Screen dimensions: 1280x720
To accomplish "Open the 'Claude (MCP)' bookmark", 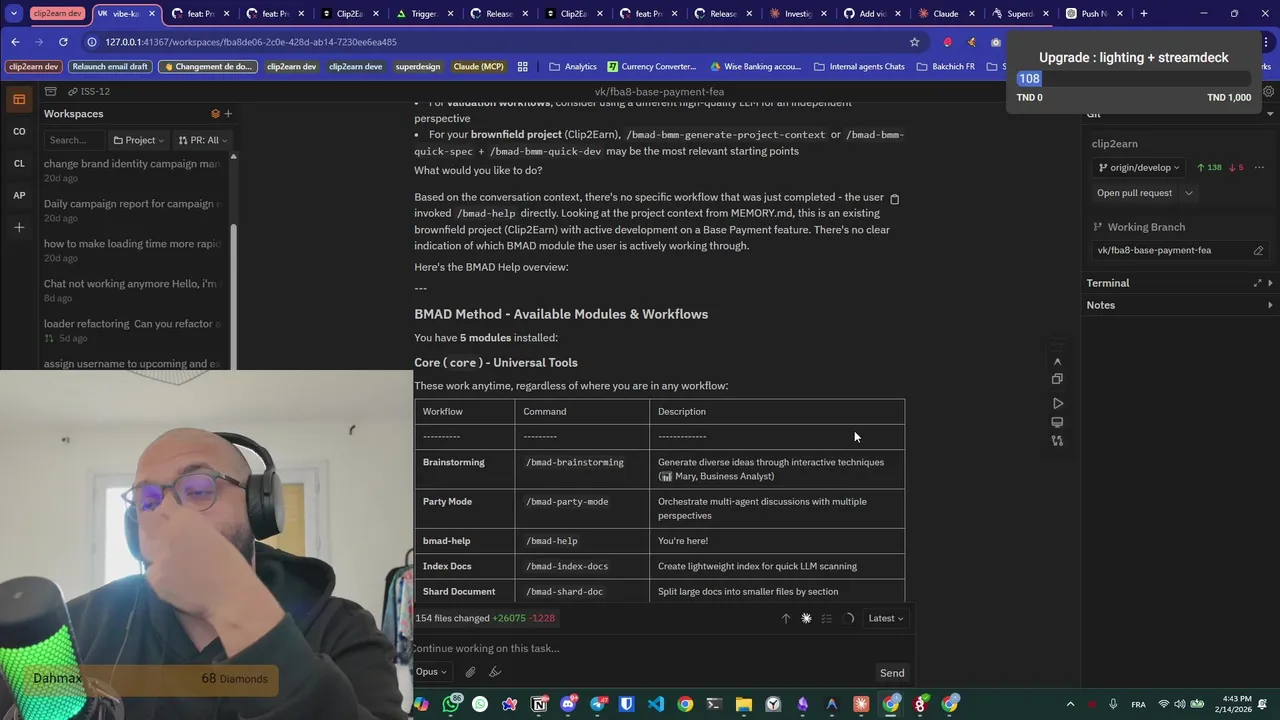I will [x=478, y=67].
